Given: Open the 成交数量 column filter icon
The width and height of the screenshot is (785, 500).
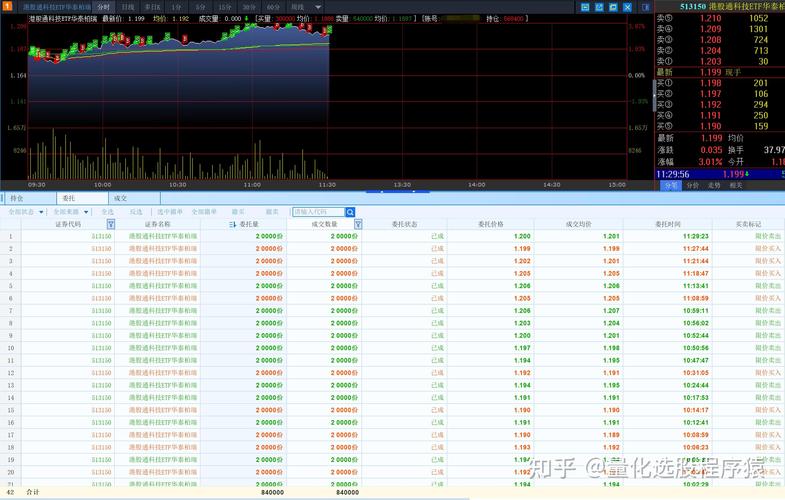Looking at the screenshot, I should point(358,224).
